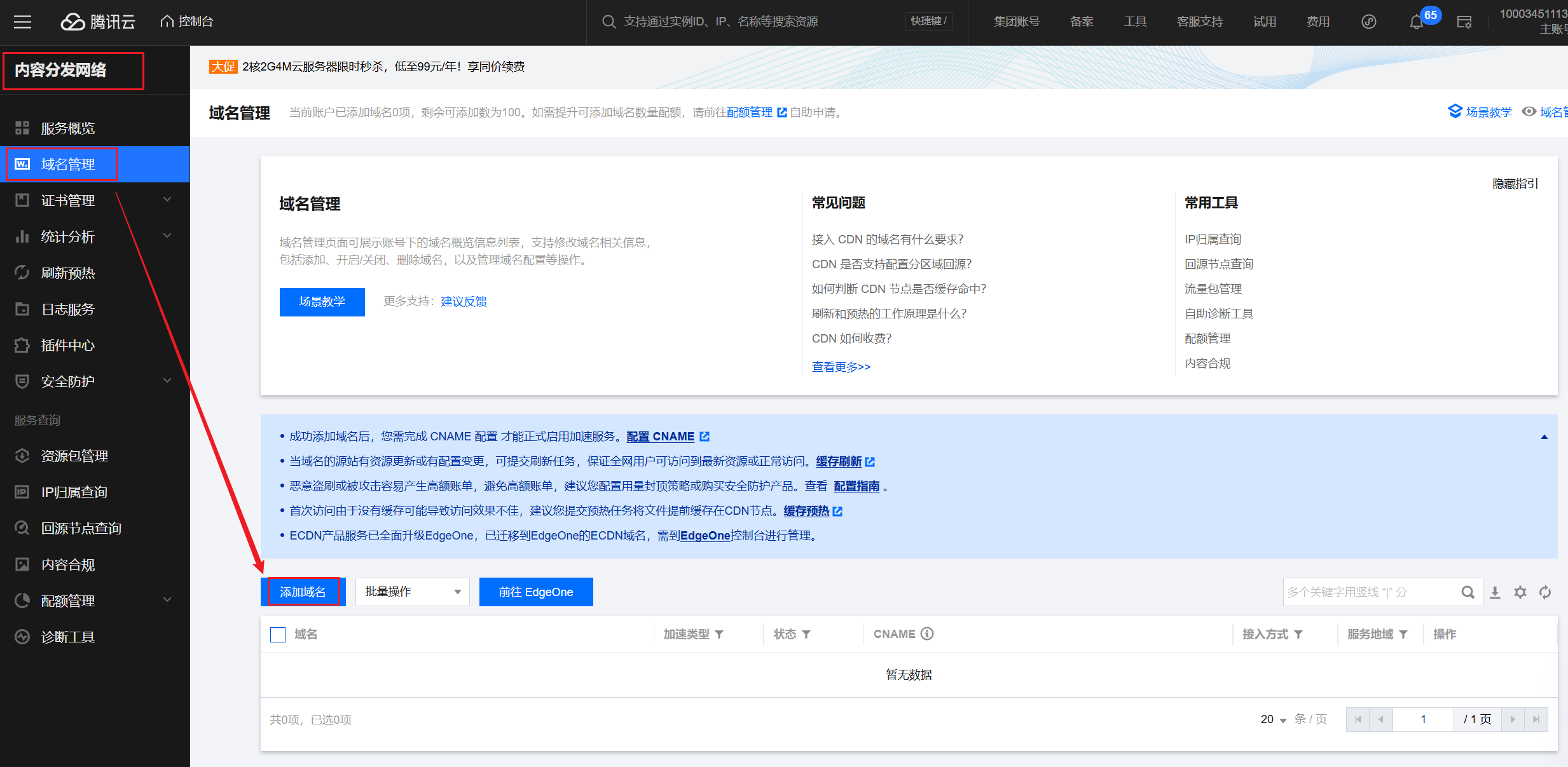The image size is (1568, 767).
Task: Click the search magnifier in keyword box
Action: click(1467, 592)
